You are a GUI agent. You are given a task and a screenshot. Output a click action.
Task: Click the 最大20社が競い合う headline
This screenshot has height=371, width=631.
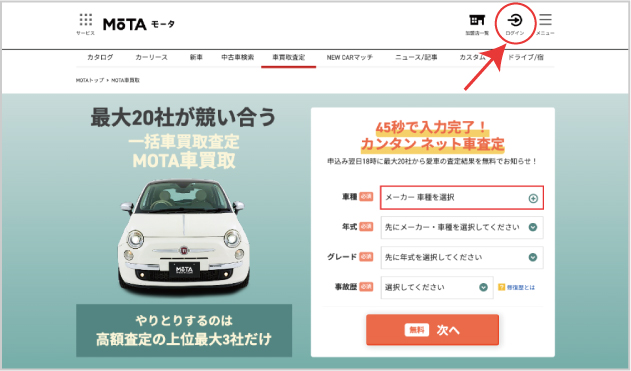click(183, 117)
